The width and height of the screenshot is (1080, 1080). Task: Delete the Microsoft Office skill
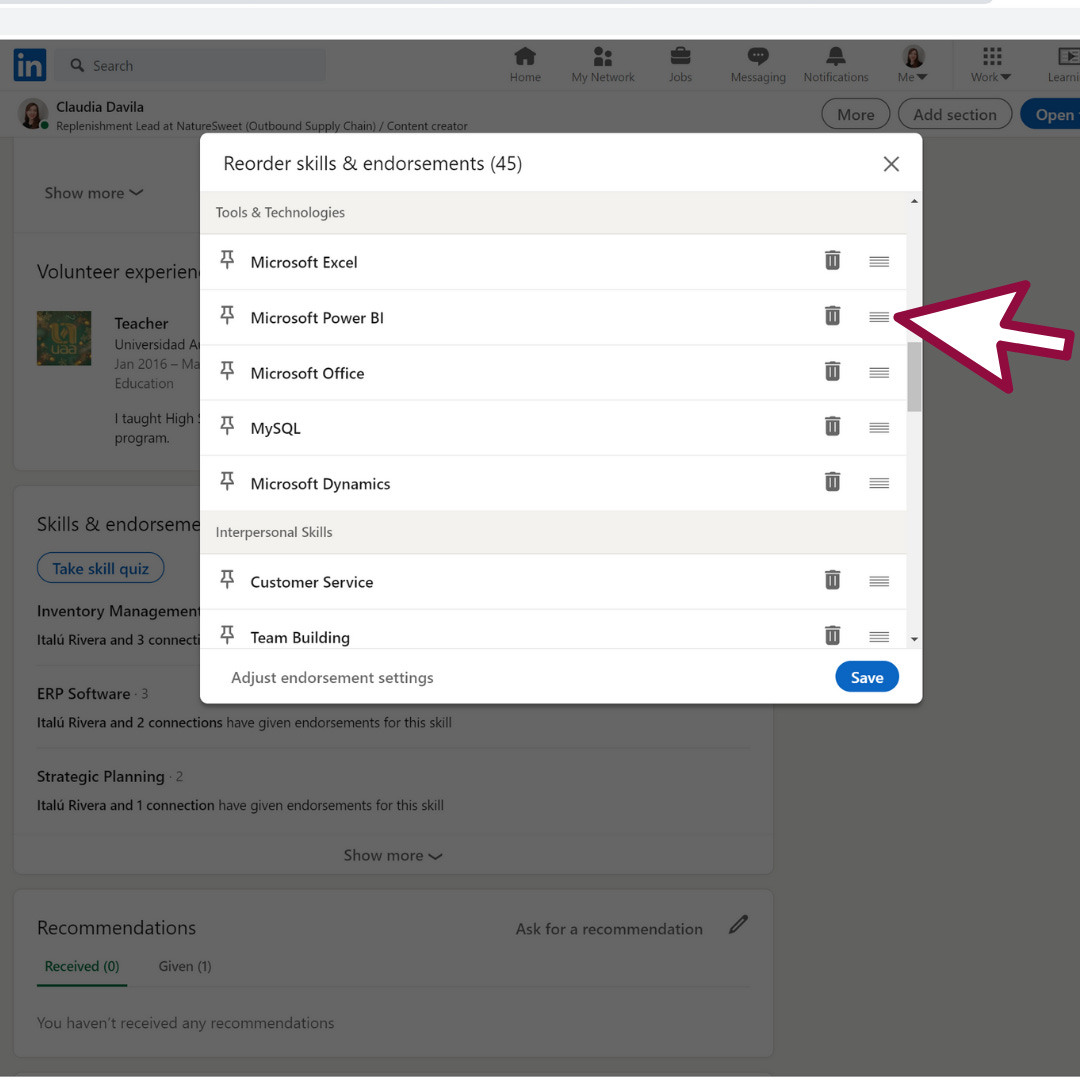[x=832, y=371]
